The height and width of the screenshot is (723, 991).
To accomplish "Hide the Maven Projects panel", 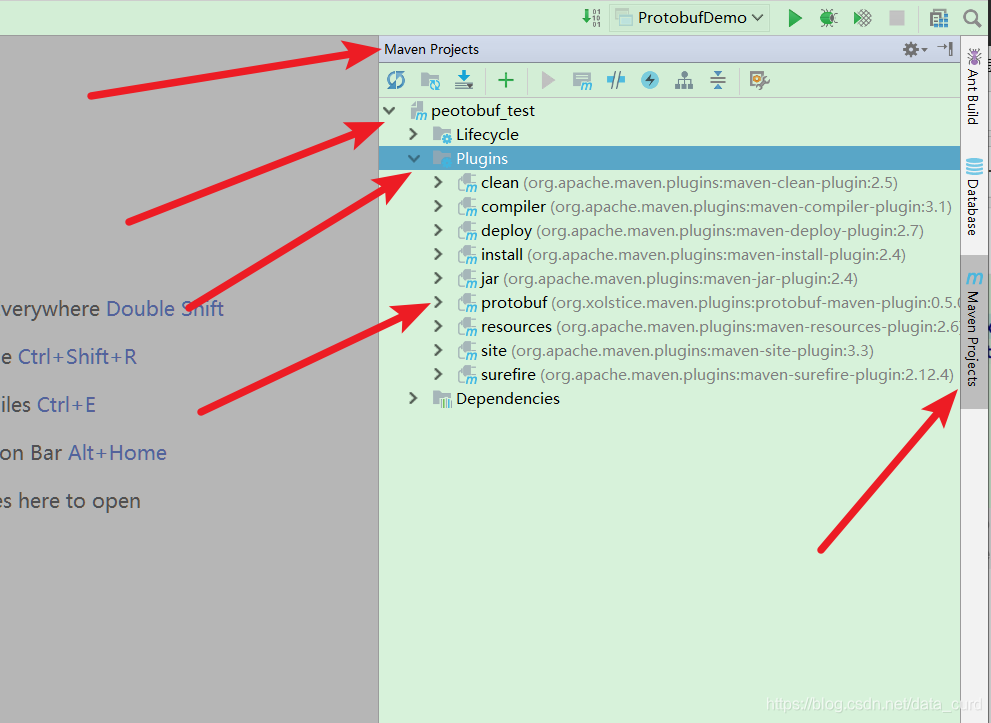I will pos(945,48).
